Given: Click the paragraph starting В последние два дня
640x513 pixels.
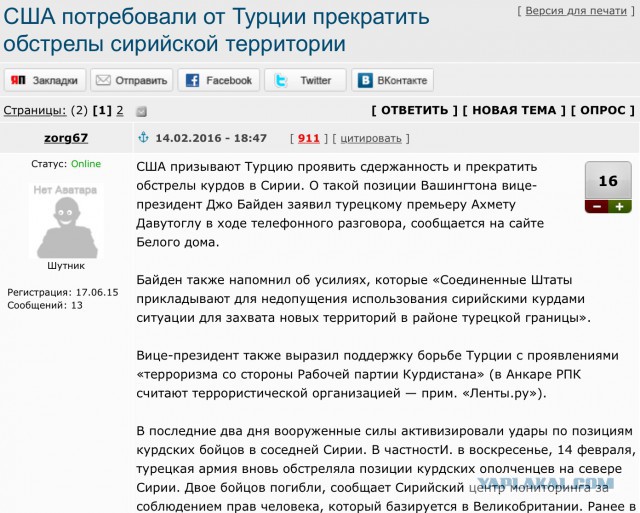Looking at the screenshot, I should pos(384,469).
